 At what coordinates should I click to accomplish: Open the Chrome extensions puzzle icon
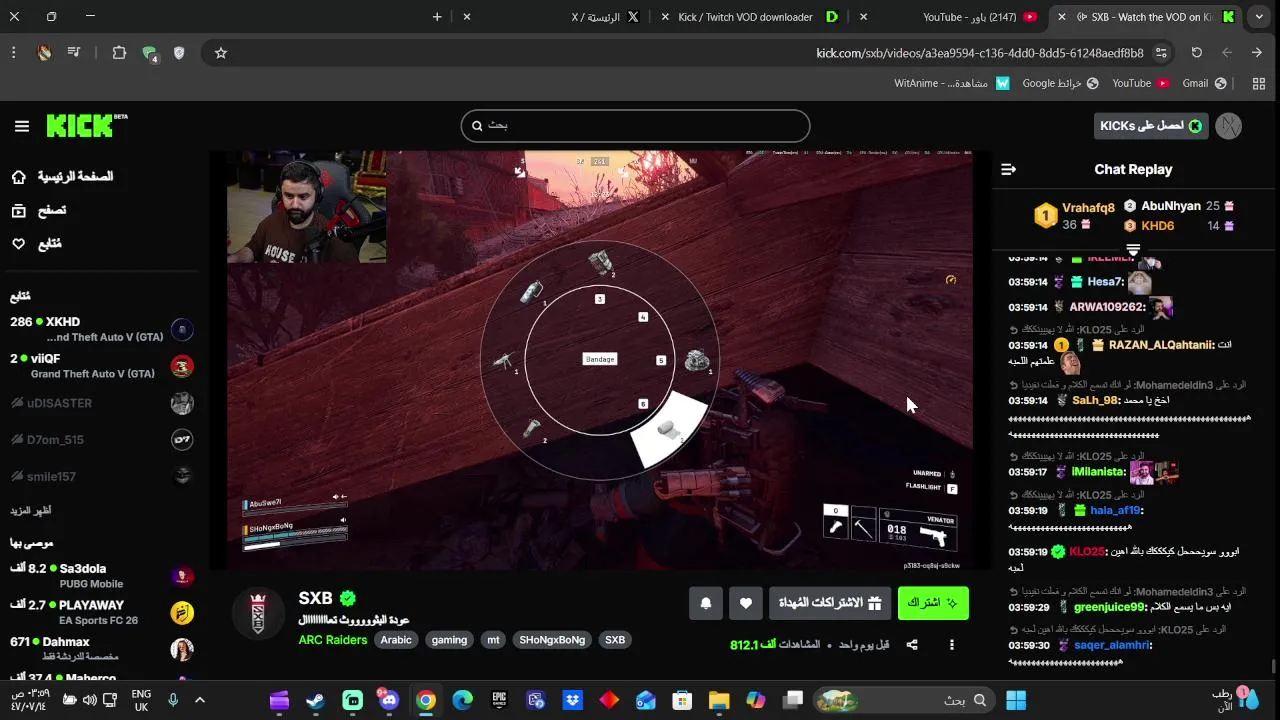click(119, 53)
